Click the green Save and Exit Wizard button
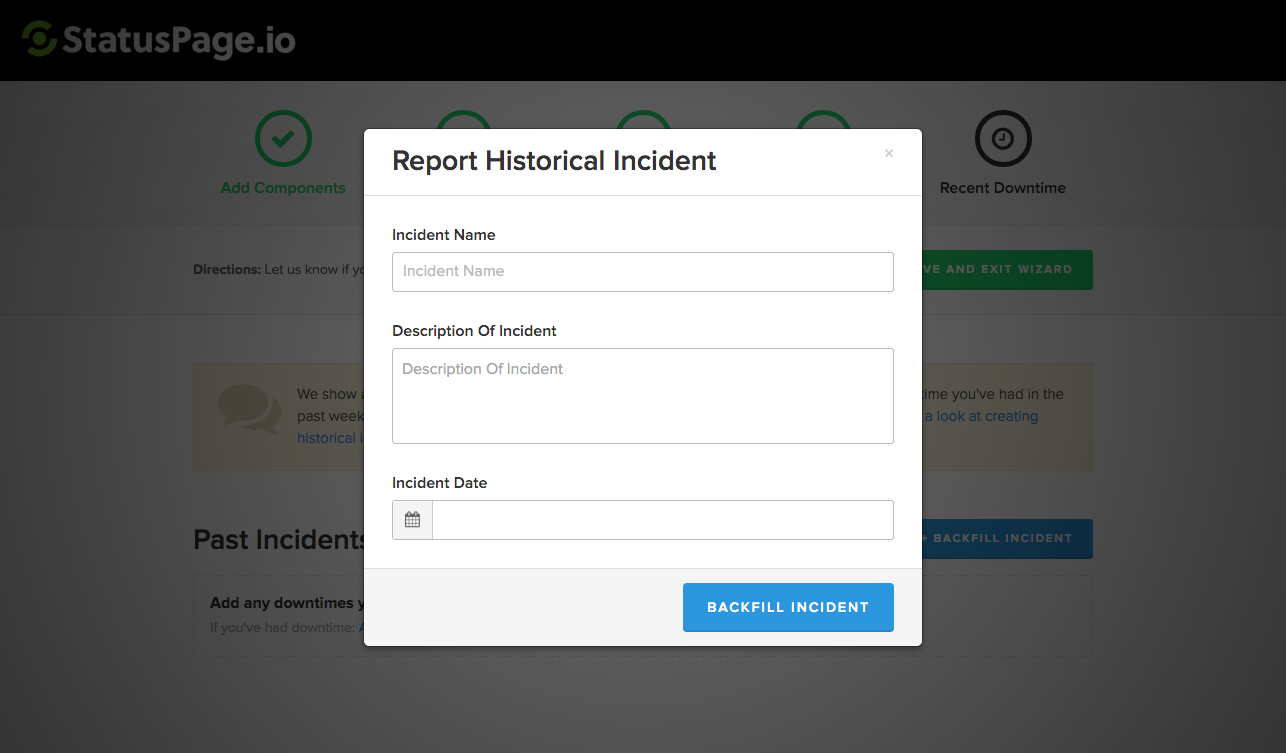 pyautogui.click(x=1007, y=270)
